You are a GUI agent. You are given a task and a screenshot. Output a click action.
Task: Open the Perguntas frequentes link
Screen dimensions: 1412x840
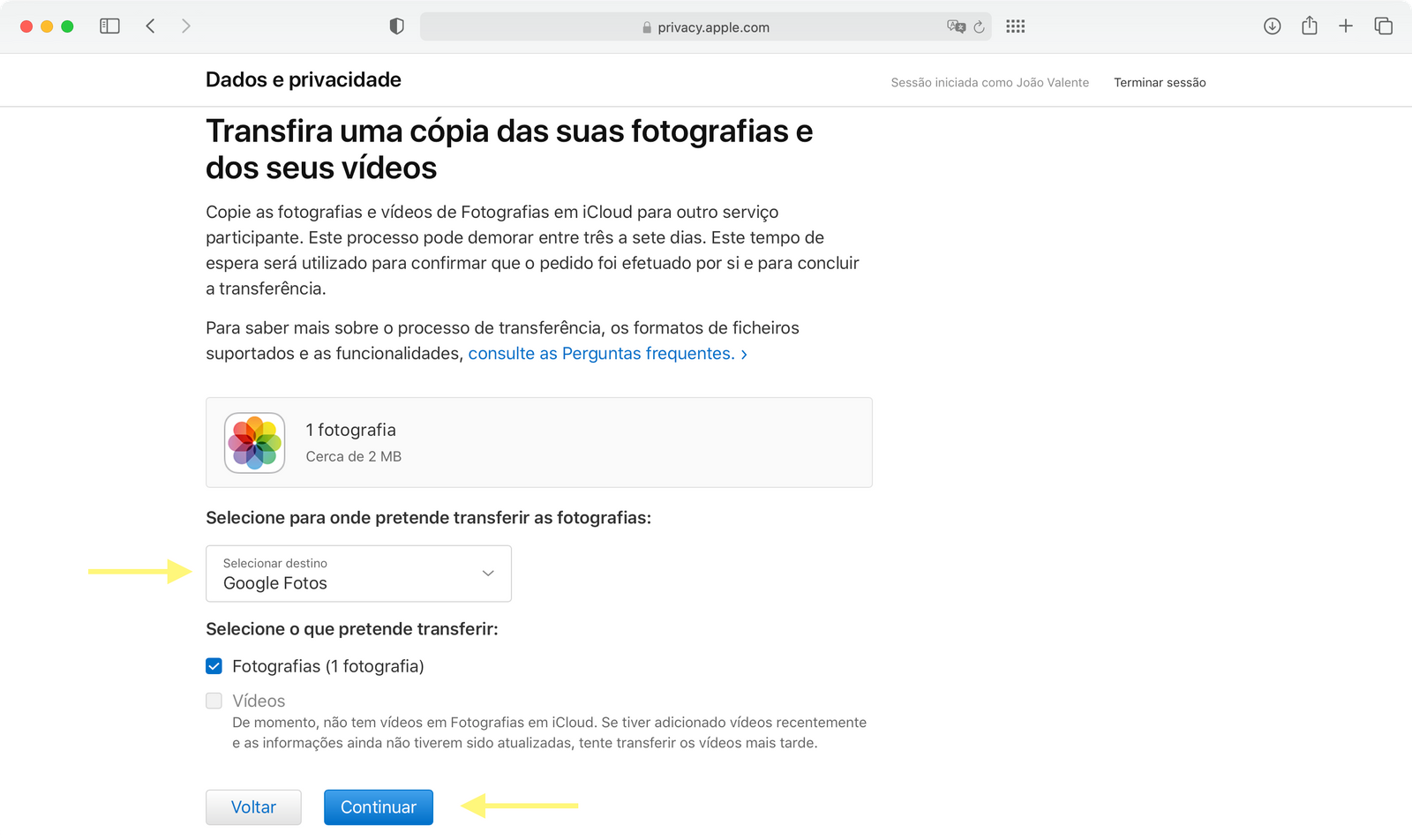pyautogui.click(x=608, y=354)
